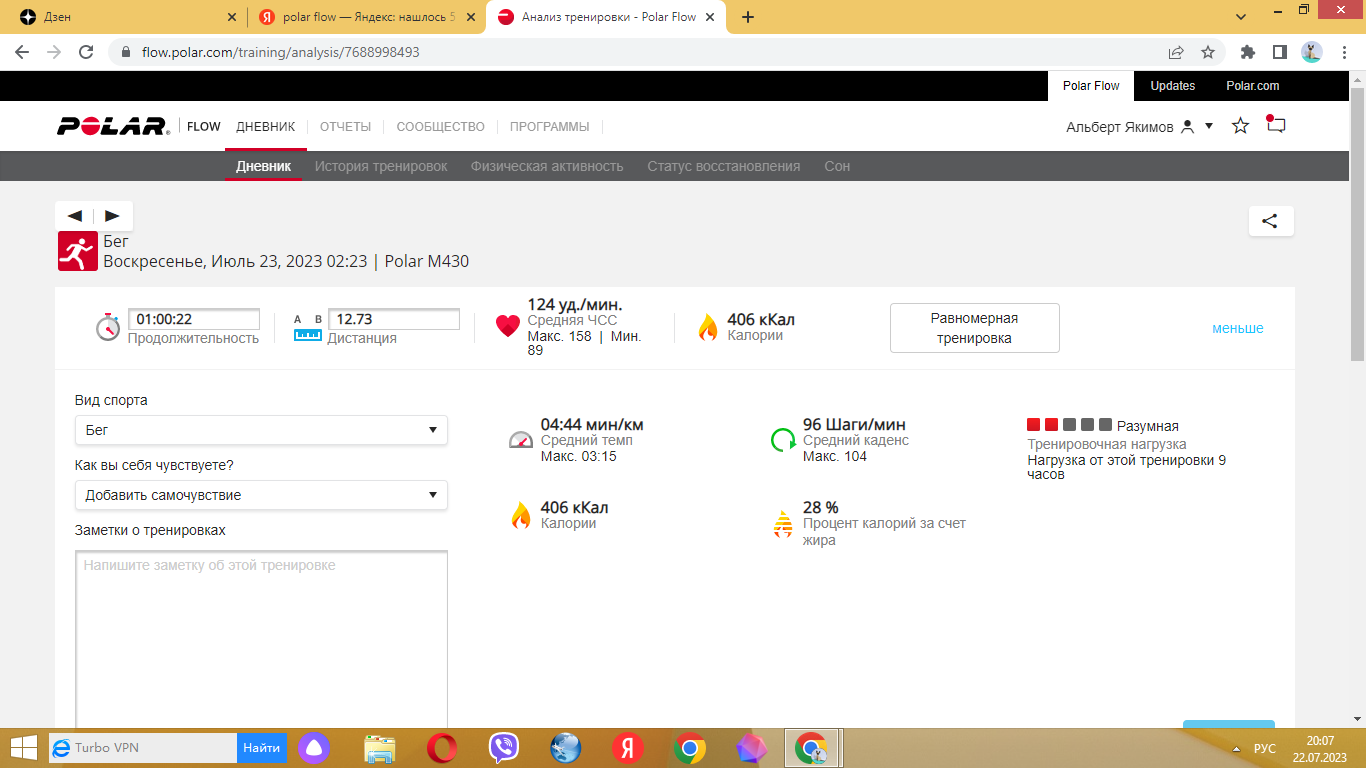
Task: Click the duration field showing 01:00:22
Action: (x=194, y=320)
